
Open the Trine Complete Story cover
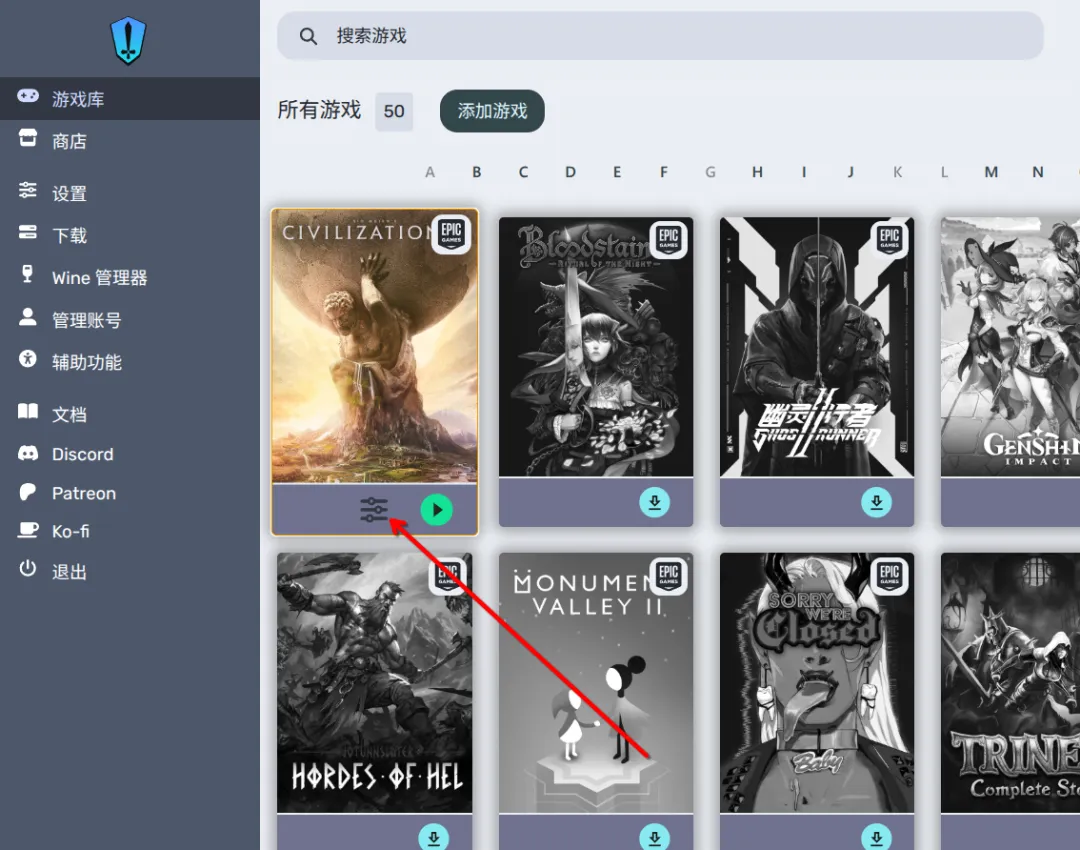(x=1010, y=683)
